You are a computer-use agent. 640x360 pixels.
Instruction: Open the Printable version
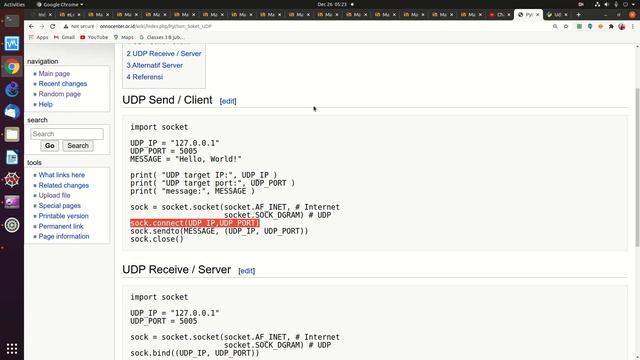pyautogui.click(x=63, y=216)
